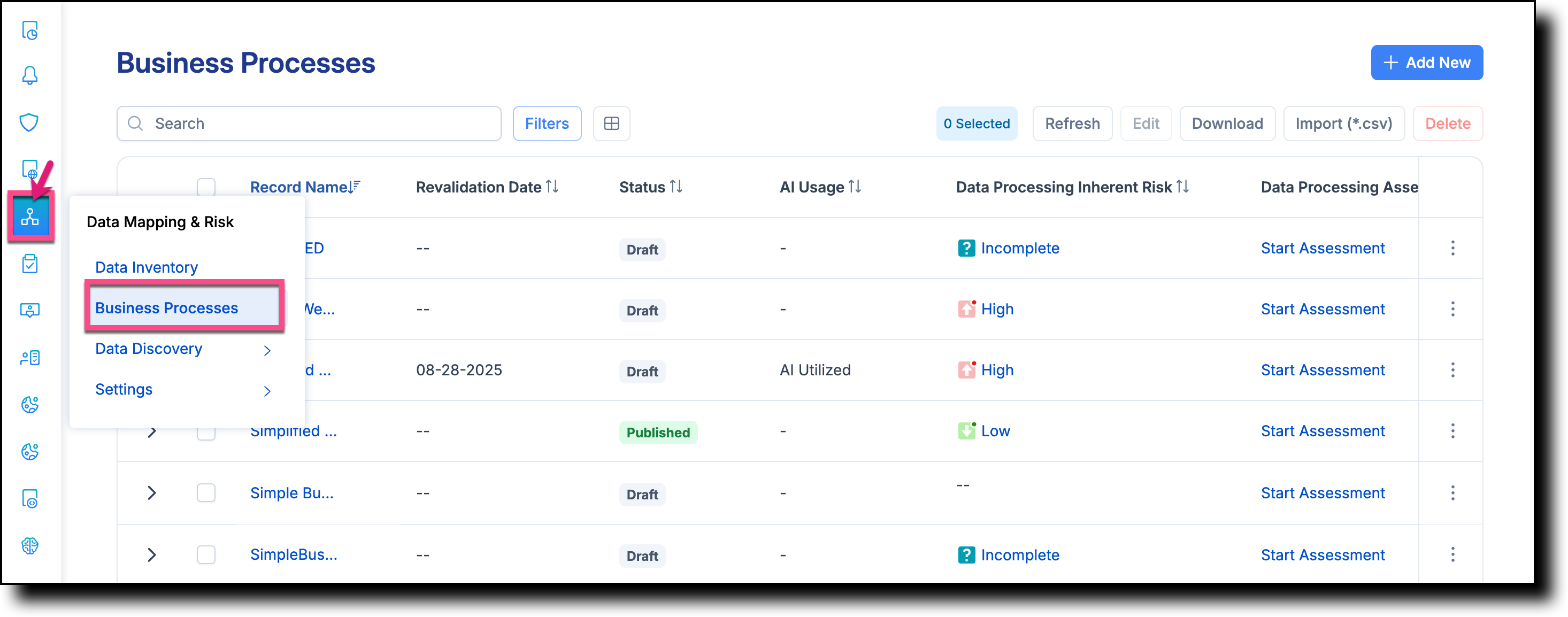Click the Incomplete question icon in SimpleBus... row
Viewport: 1568px width, 617px height.
[966, 555]
